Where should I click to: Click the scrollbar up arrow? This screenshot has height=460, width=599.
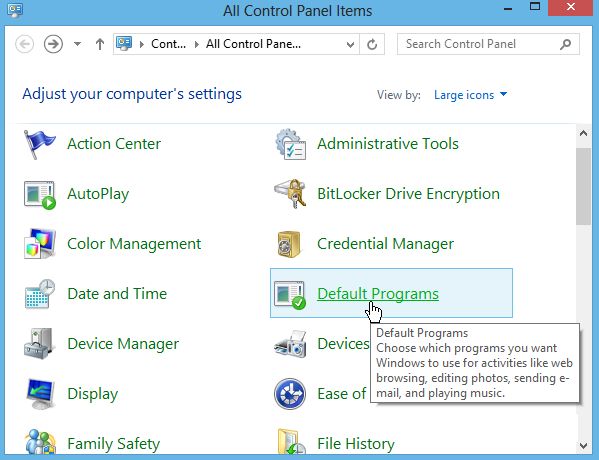point(583,133)
